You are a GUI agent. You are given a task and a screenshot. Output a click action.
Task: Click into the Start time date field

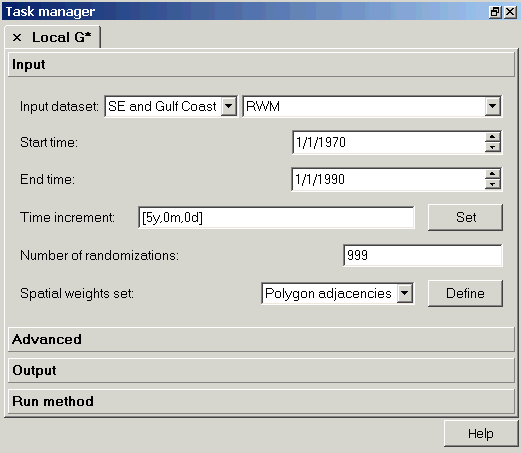pos(389,142)
